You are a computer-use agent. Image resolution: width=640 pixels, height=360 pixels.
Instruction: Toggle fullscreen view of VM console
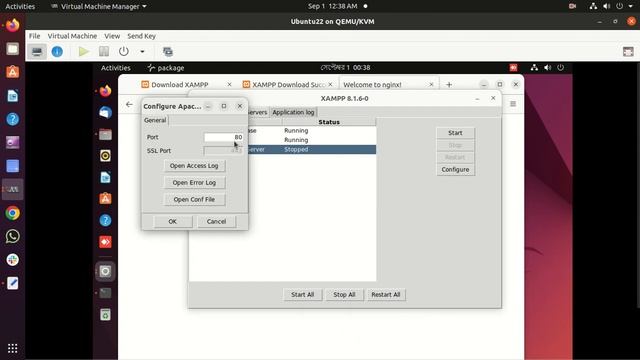tap(628, 52)
